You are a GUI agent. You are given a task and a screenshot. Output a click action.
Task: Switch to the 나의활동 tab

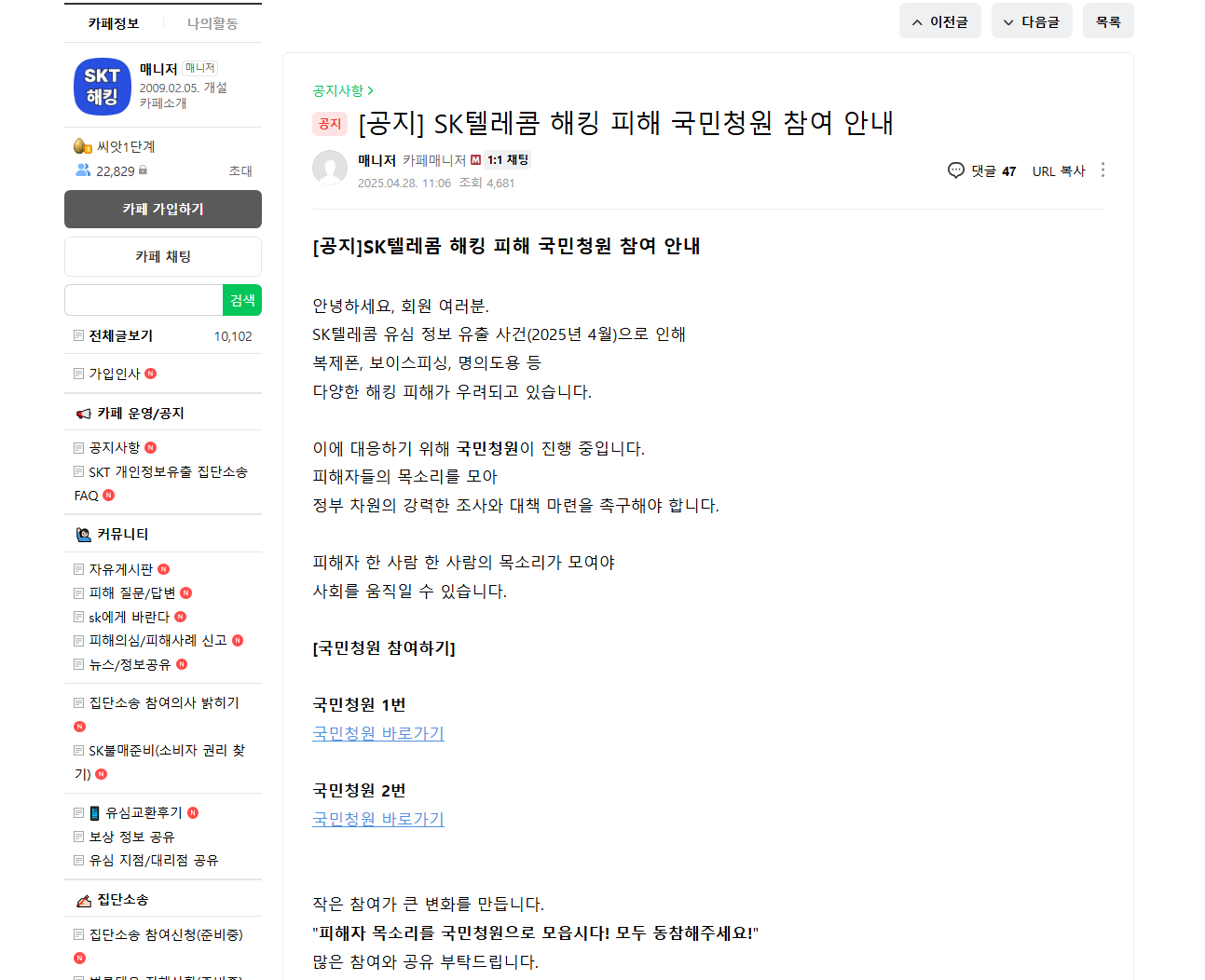coord(212,23)
